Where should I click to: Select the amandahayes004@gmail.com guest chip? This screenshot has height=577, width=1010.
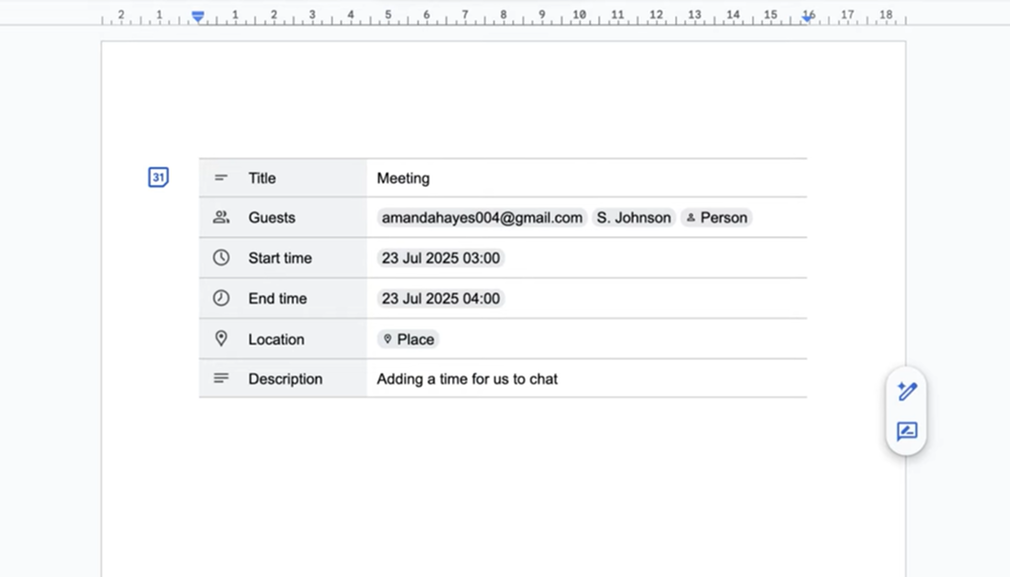[481, 217]
